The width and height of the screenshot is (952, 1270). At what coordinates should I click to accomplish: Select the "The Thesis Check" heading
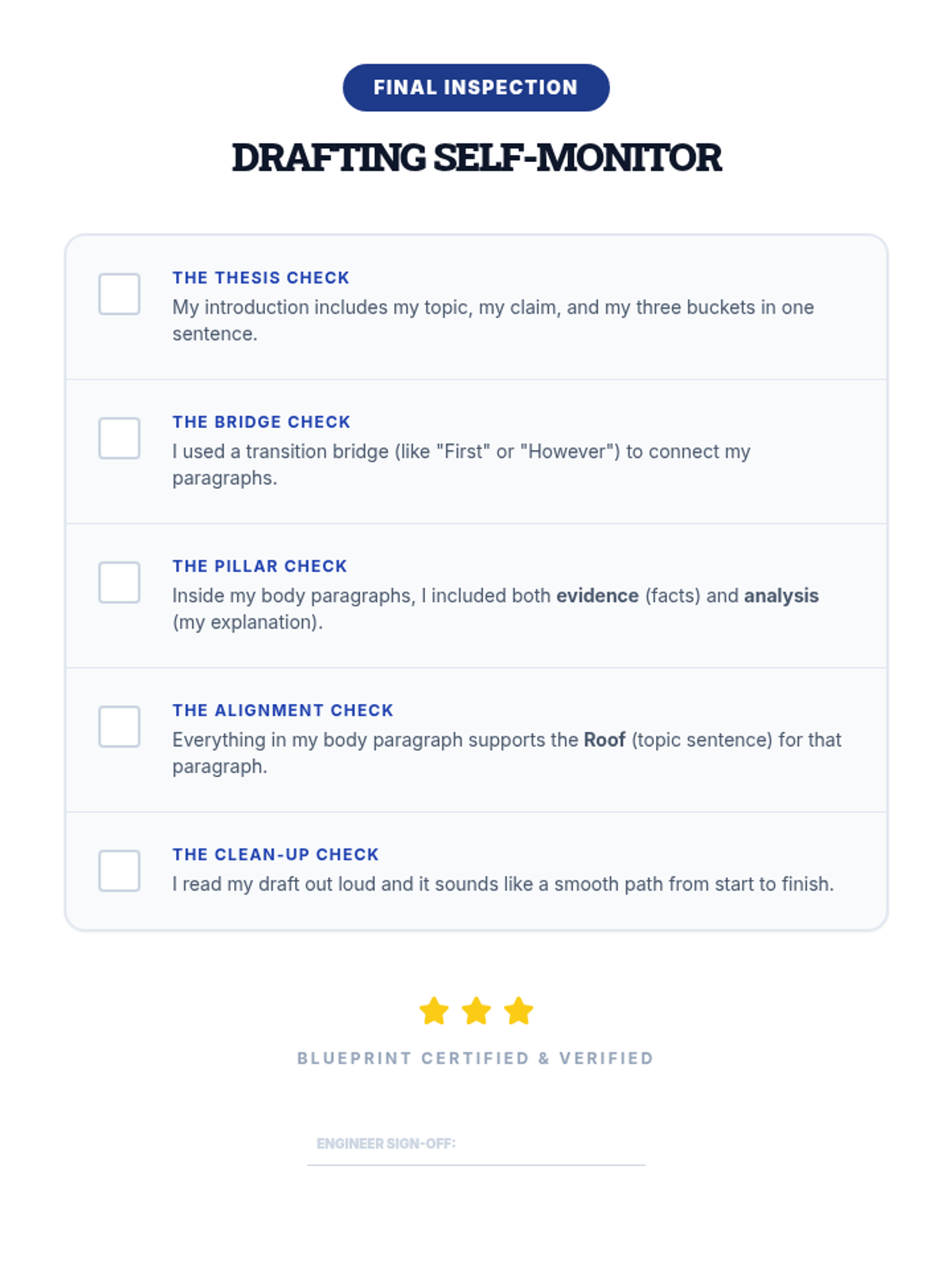tap(261, 278)
